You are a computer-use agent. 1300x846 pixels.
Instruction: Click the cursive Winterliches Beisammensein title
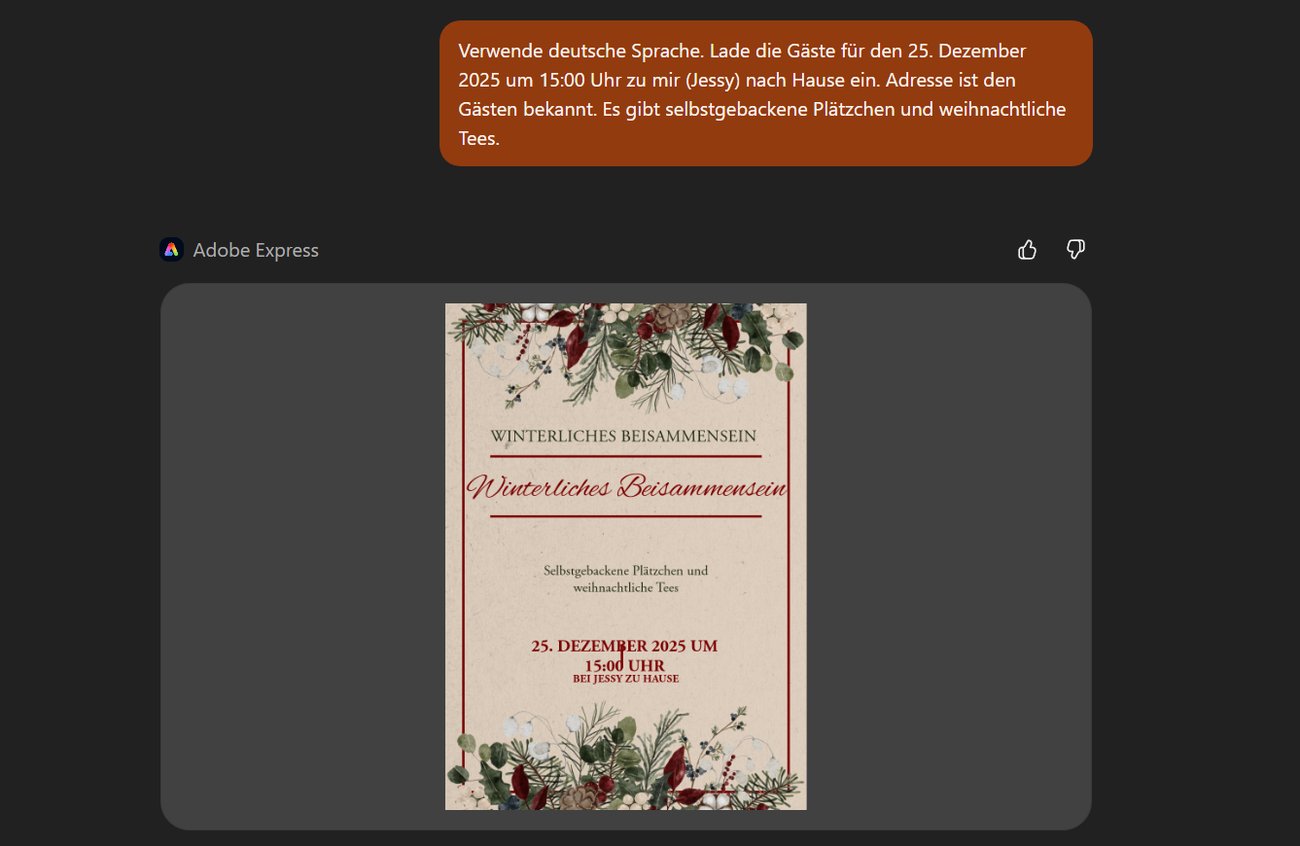(628, 487)
